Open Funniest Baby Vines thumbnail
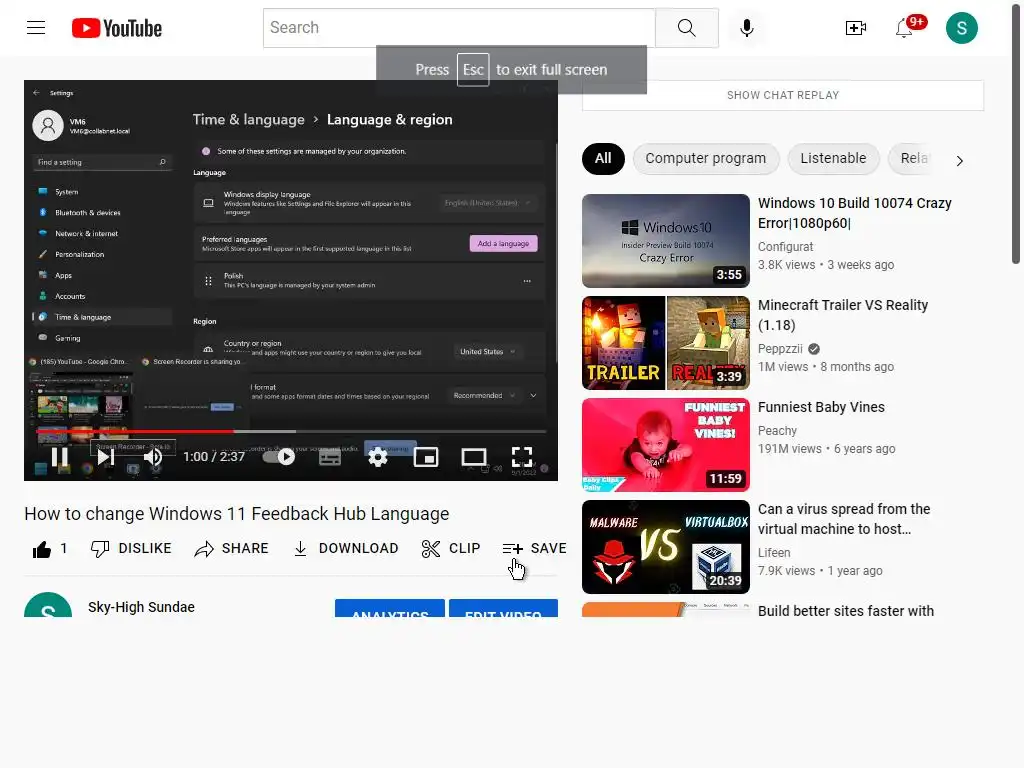The height and width of the screenshot is (768, 1024). point(665,445)
